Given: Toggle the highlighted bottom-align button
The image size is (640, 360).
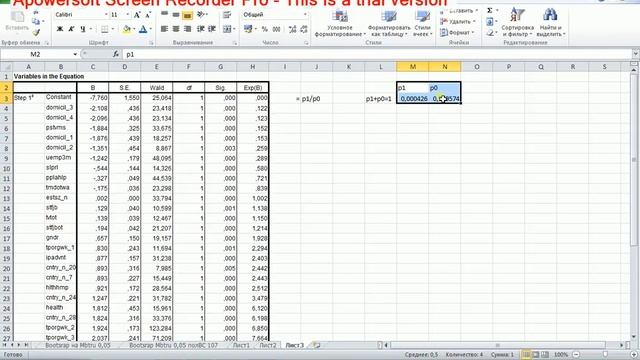Looking at the screenshot, I should coord(187,15).
